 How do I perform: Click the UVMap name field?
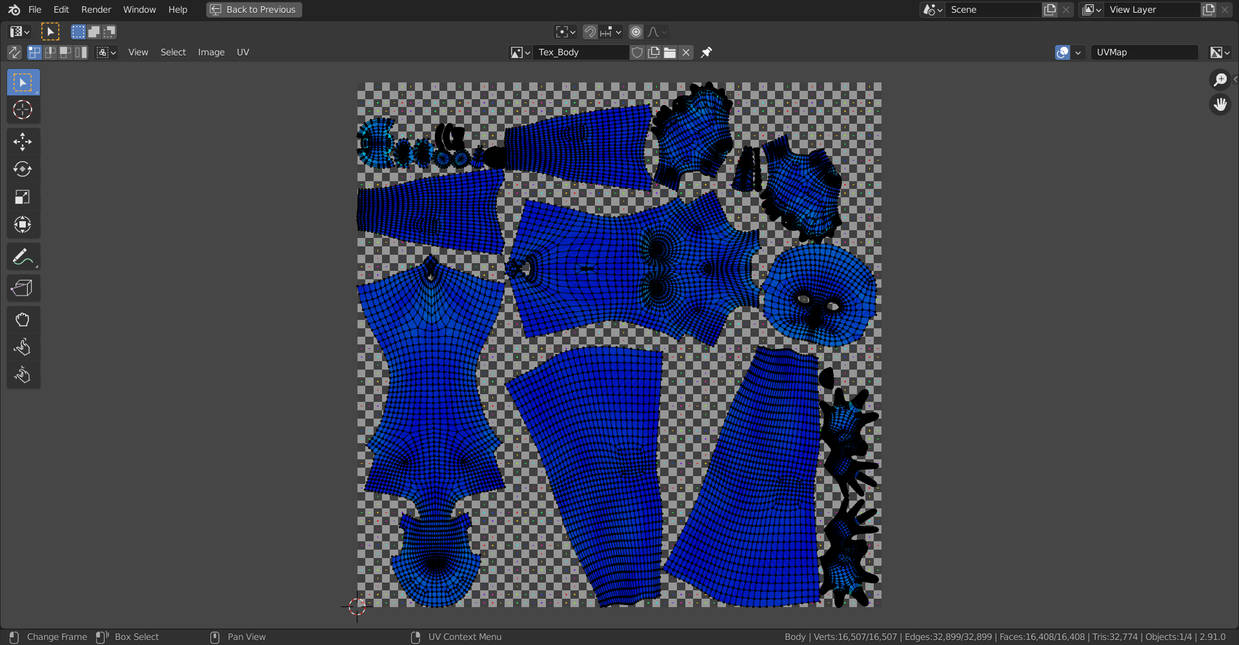click(x=1144, y=52)
